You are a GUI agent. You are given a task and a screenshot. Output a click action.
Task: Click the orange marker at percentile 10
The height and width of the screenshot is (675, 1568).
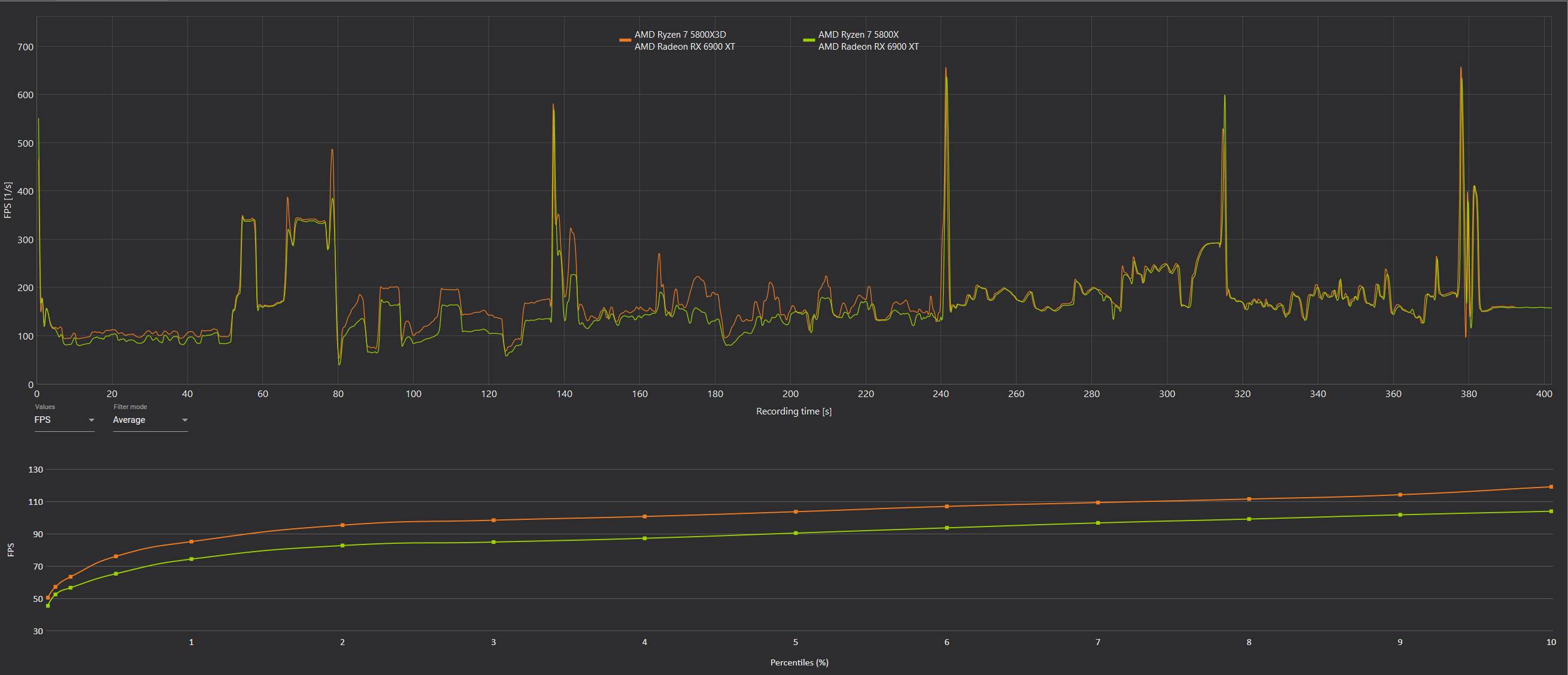tap(1551, 487)
